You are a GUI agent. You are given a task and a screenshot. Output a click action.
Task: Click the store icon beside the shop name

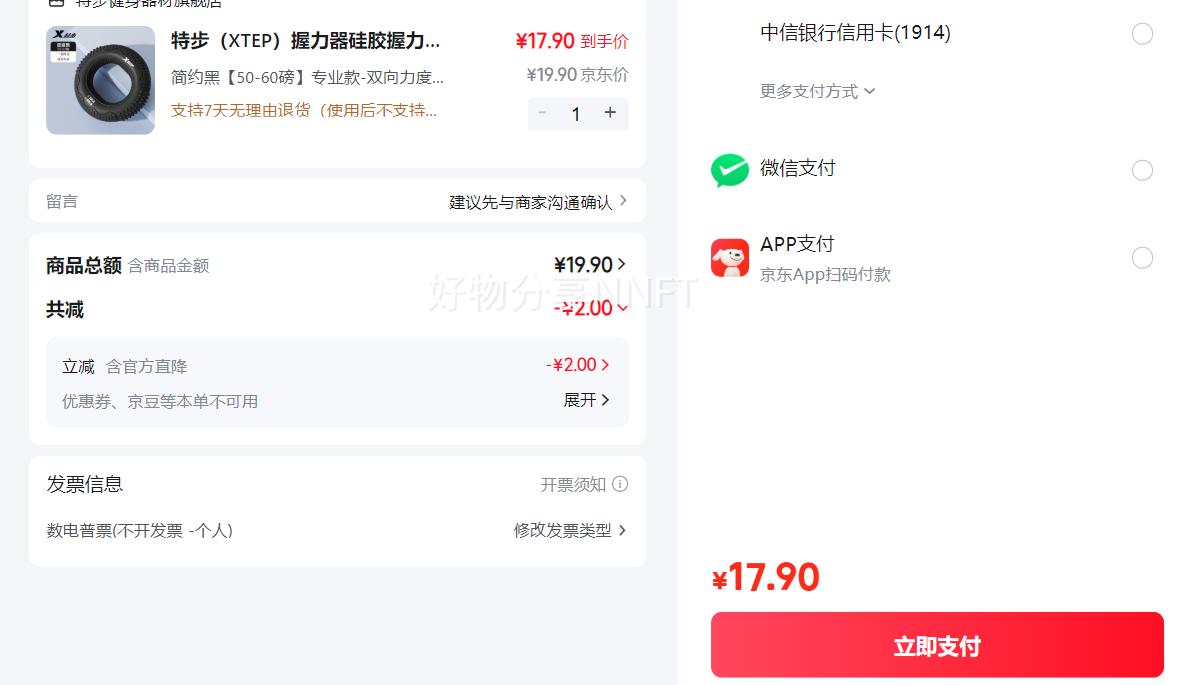(57, 3)
